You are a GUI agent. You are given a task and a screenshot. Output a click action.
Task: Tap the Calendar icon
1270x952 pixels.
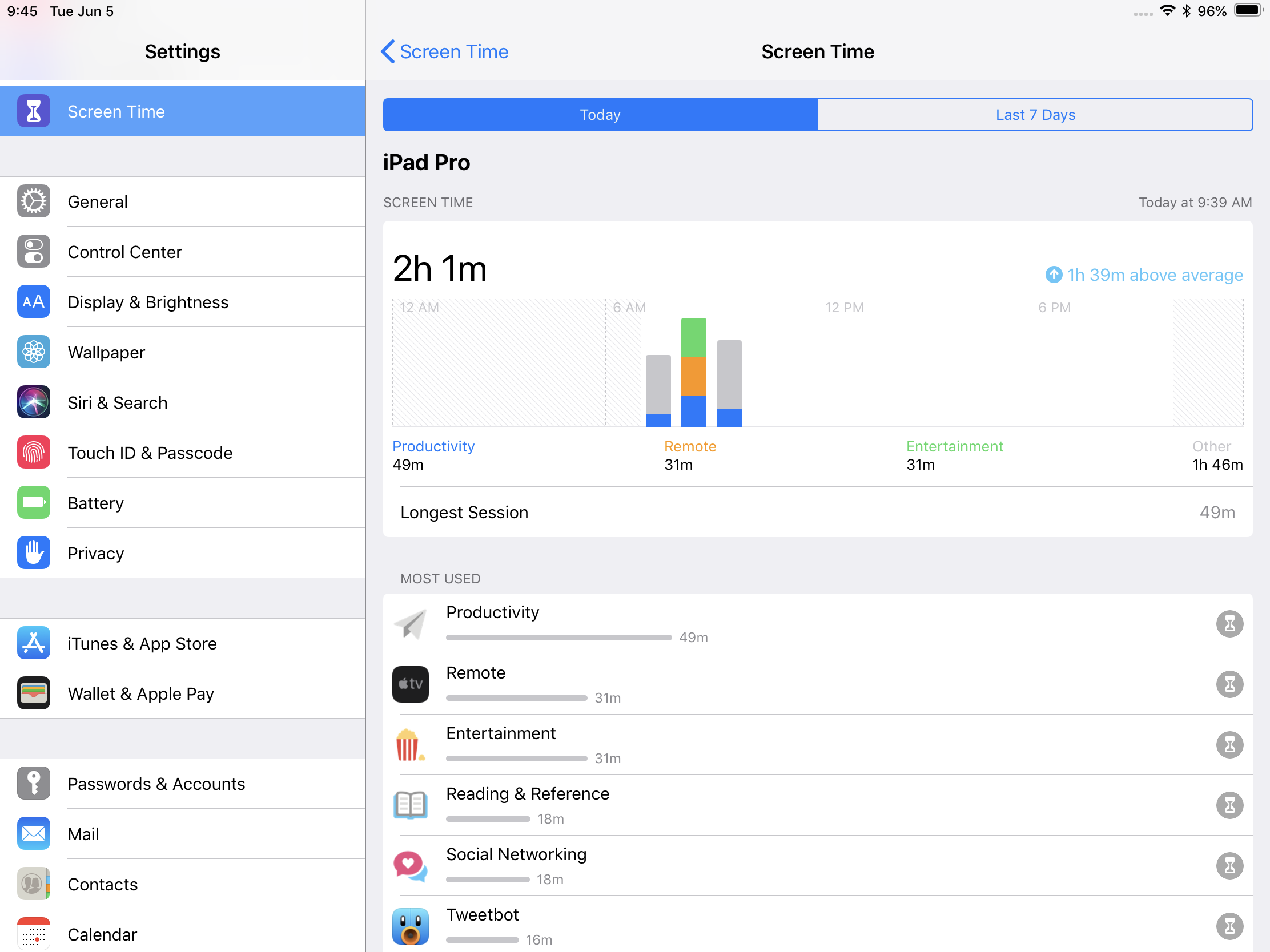(x=33, y=934)
